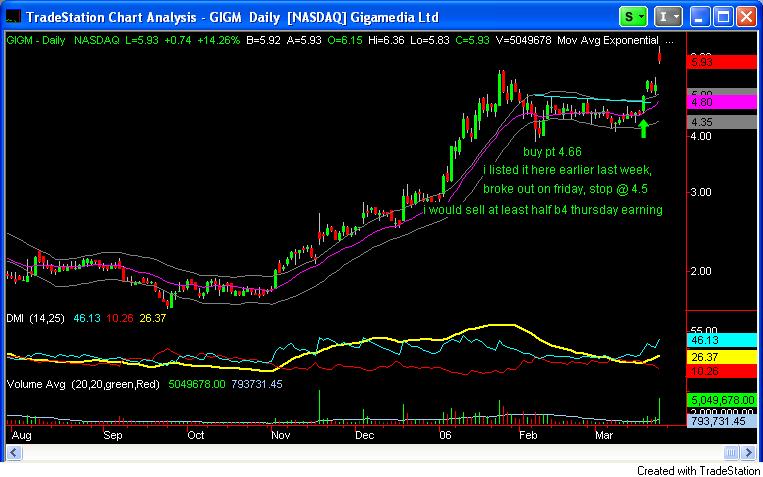Click the TradeStation app icon in title bar
This screenshot has height=477, width=763.
(13, 17)
